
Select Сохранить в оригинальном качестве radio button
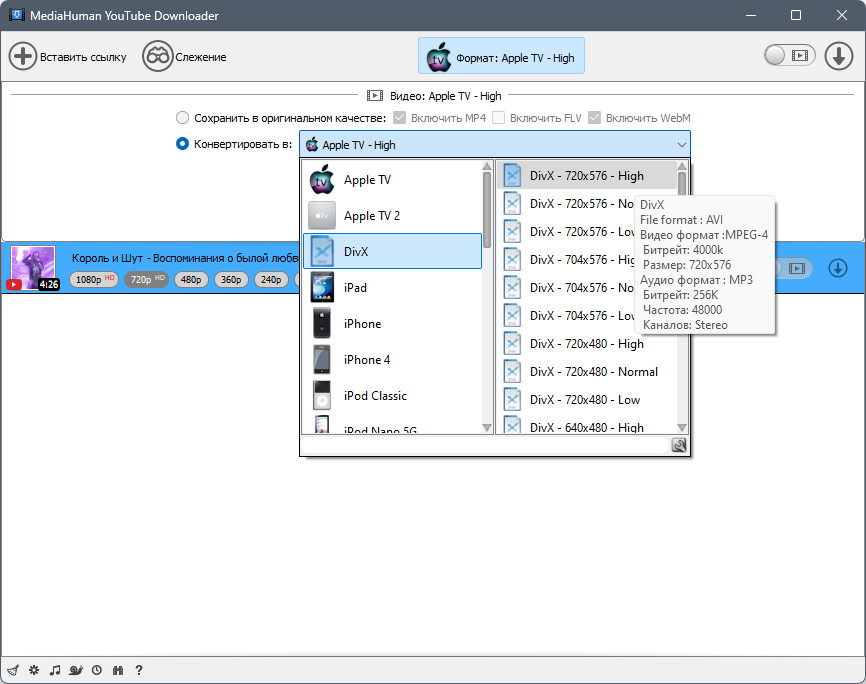[x=182, y=118]
